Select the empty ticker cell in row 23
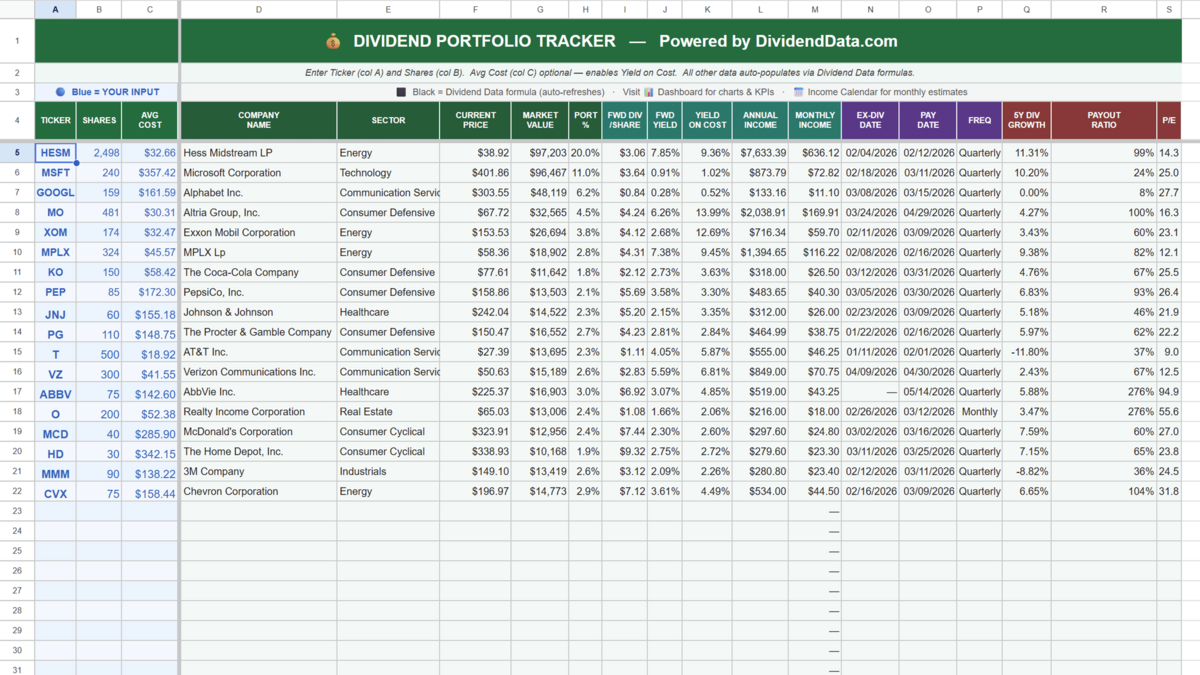The height and width of the screenshot is (675, 1200). point(55,511)
